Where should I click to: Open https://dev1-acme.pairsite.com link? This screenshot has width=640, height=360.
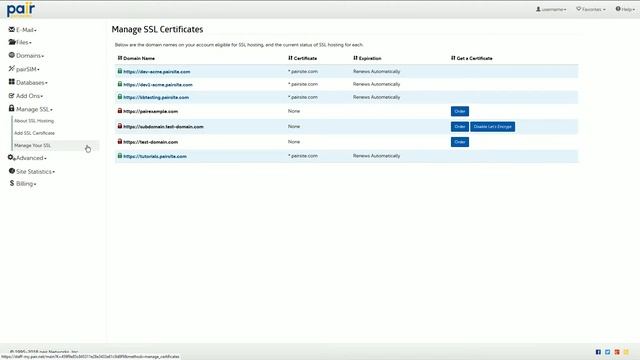[x=158, y=85]
